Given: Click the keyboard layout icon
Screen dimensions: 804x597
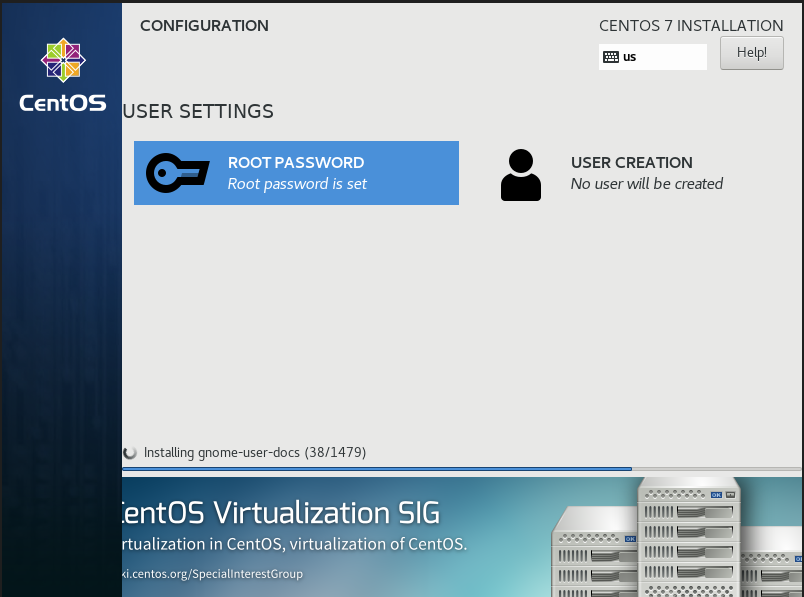Looking at the screenshot, I should (611, 57).
